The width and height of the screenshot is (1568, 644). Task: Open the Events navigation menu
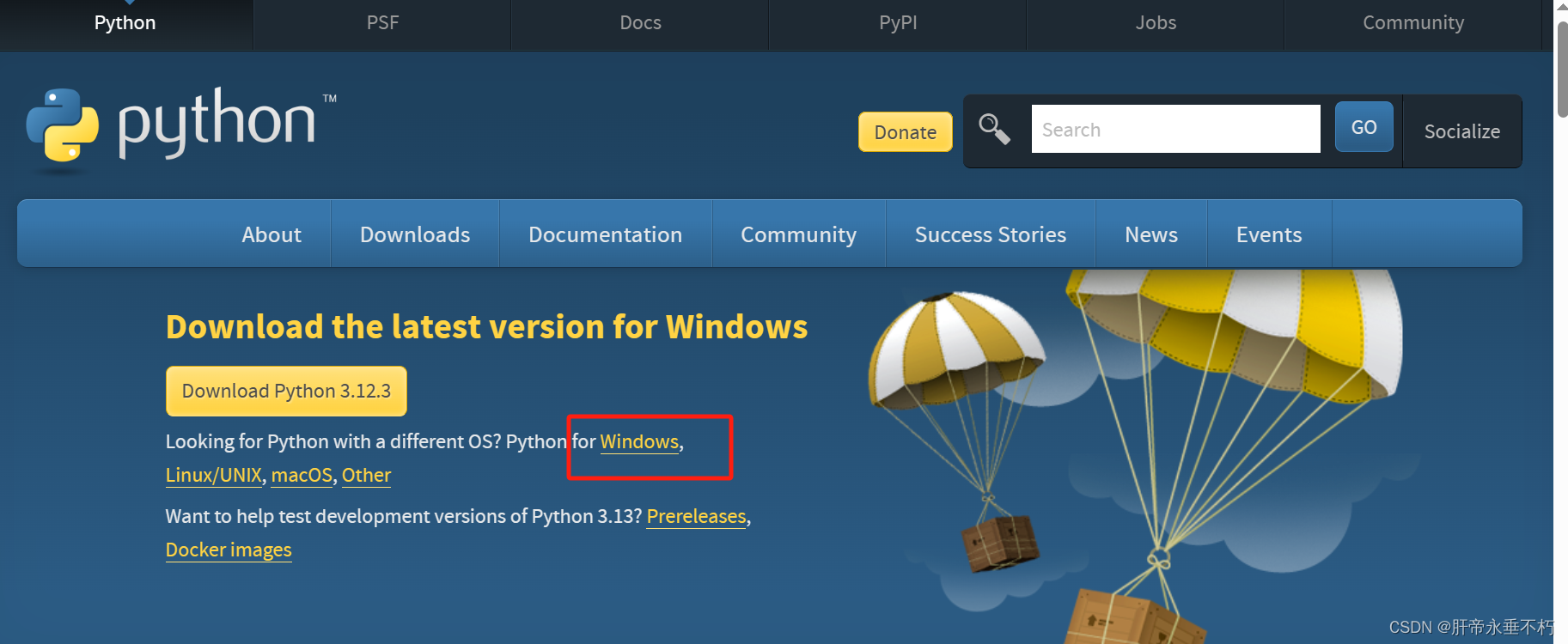pyautogui.click(x=1268, y=234)
